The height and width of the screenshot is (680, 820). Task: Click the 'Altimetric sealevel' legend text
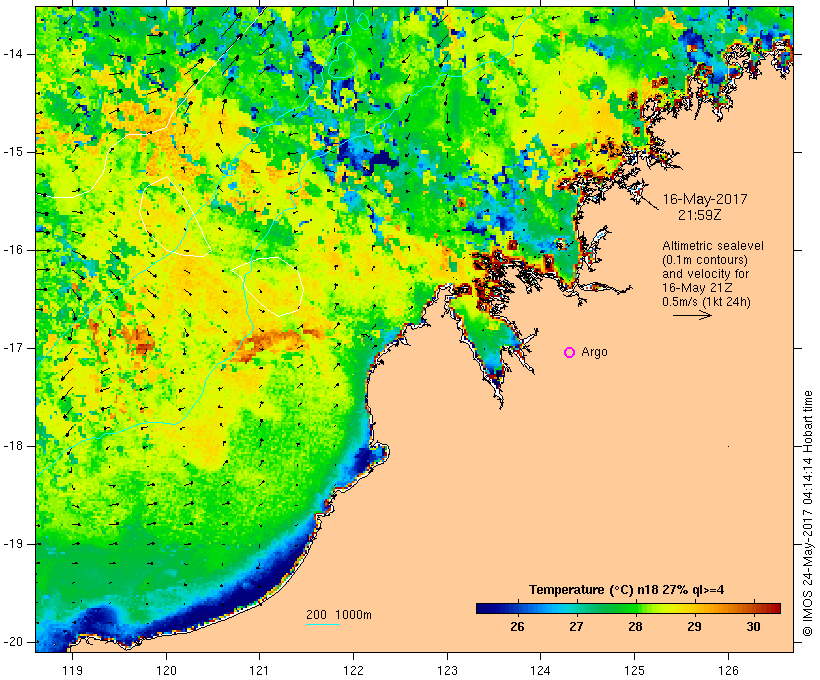click(713, 246)
